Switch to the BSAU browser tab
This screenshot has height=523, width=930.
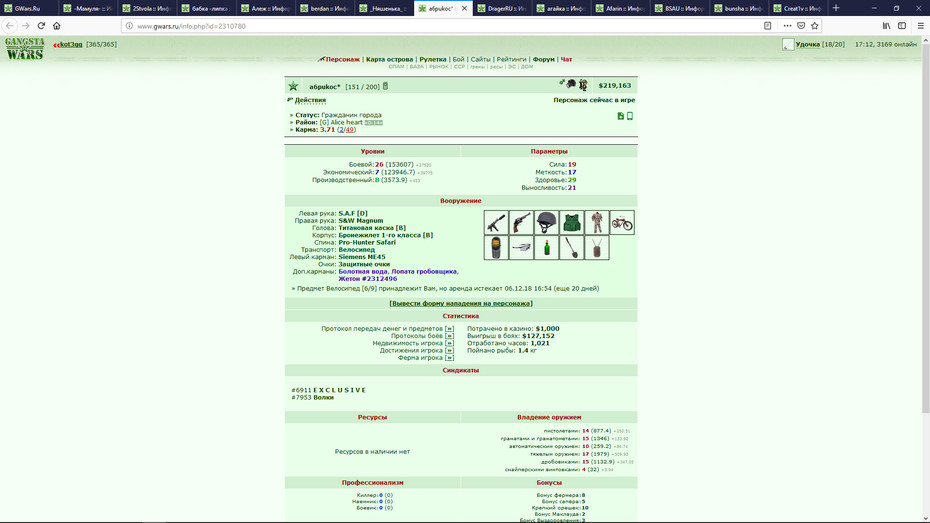pyautogui.click(x=680, y=8)
